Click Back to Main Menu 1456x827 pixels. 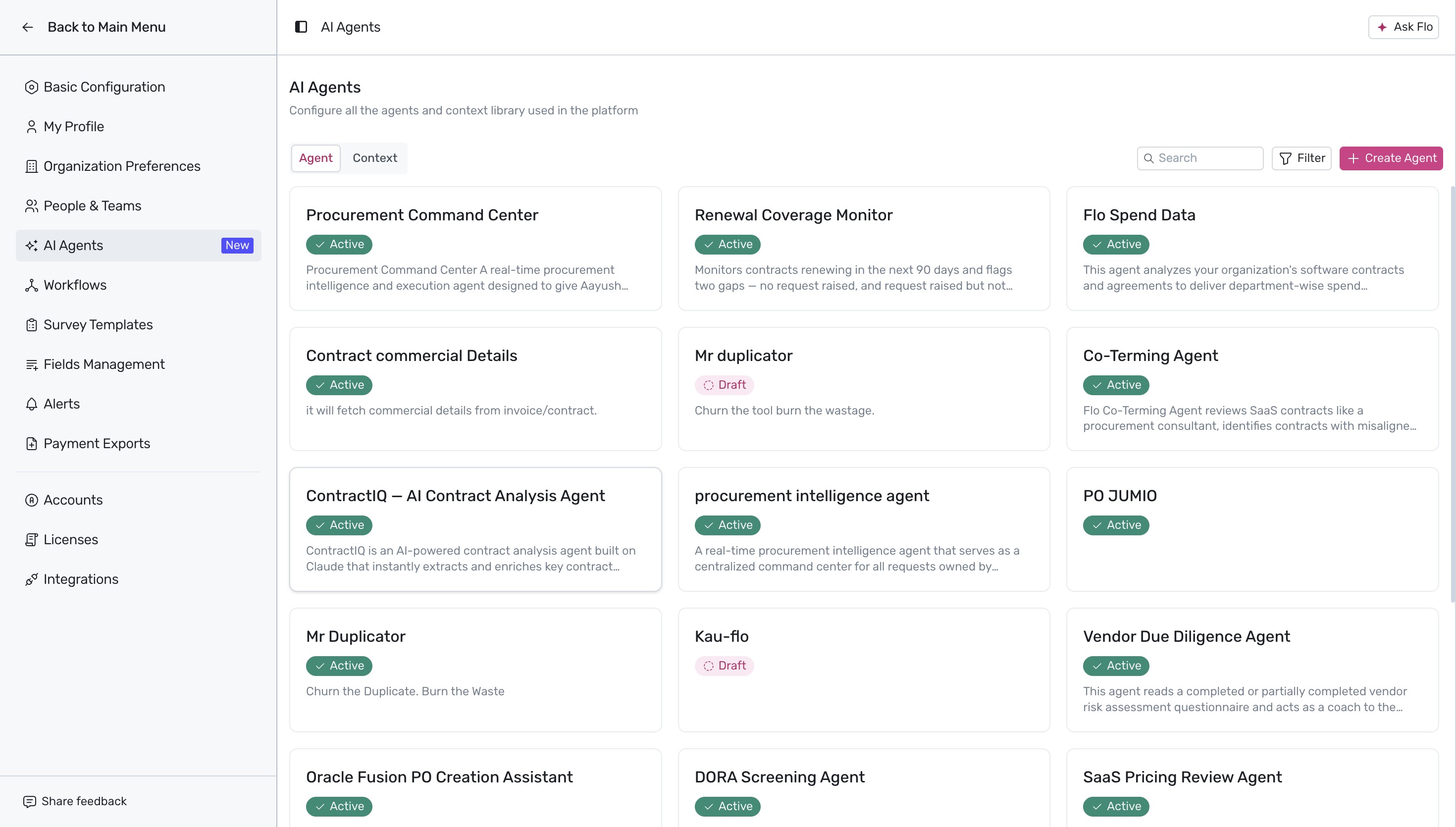pos(94,27)
